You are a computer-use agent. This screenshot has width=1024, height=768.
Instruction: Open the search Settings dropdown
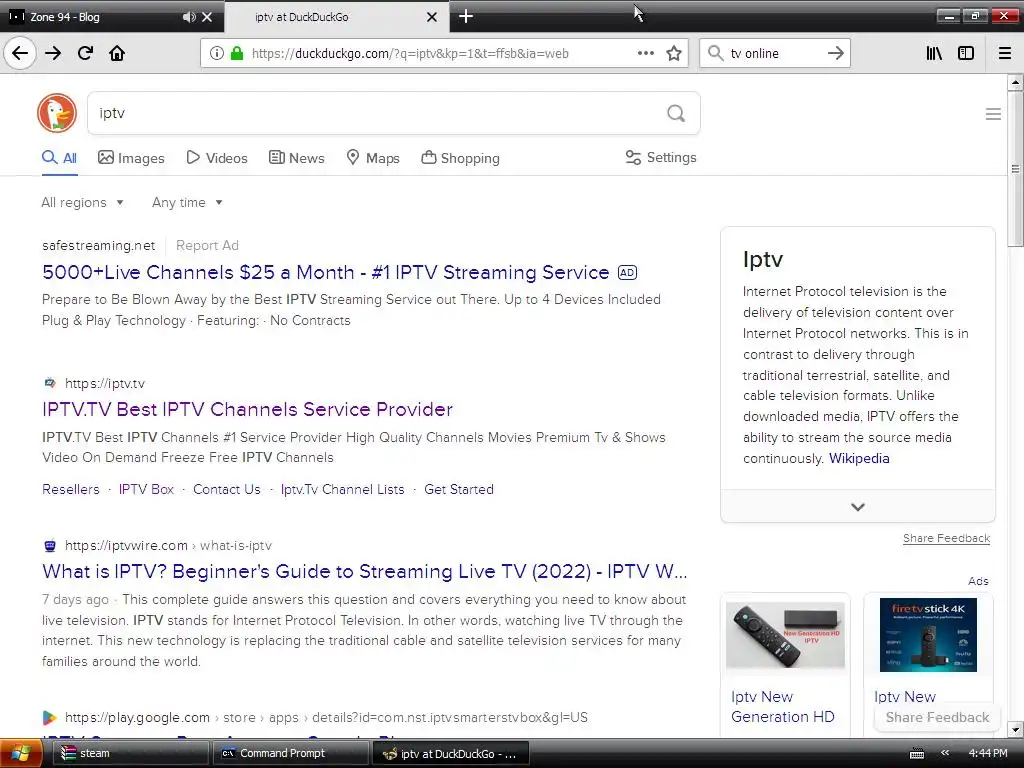pos(661,157)
